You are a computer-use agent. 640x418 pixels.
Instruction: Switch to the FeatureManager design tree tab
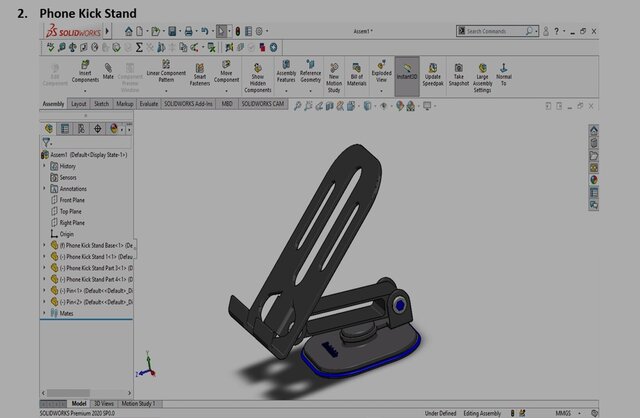[x=49, y=129]
